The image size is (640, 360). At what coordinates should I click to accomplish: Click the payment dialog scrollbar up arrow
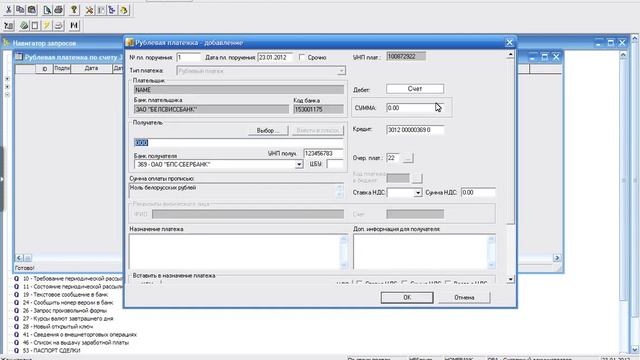click(x=510, y=54)
